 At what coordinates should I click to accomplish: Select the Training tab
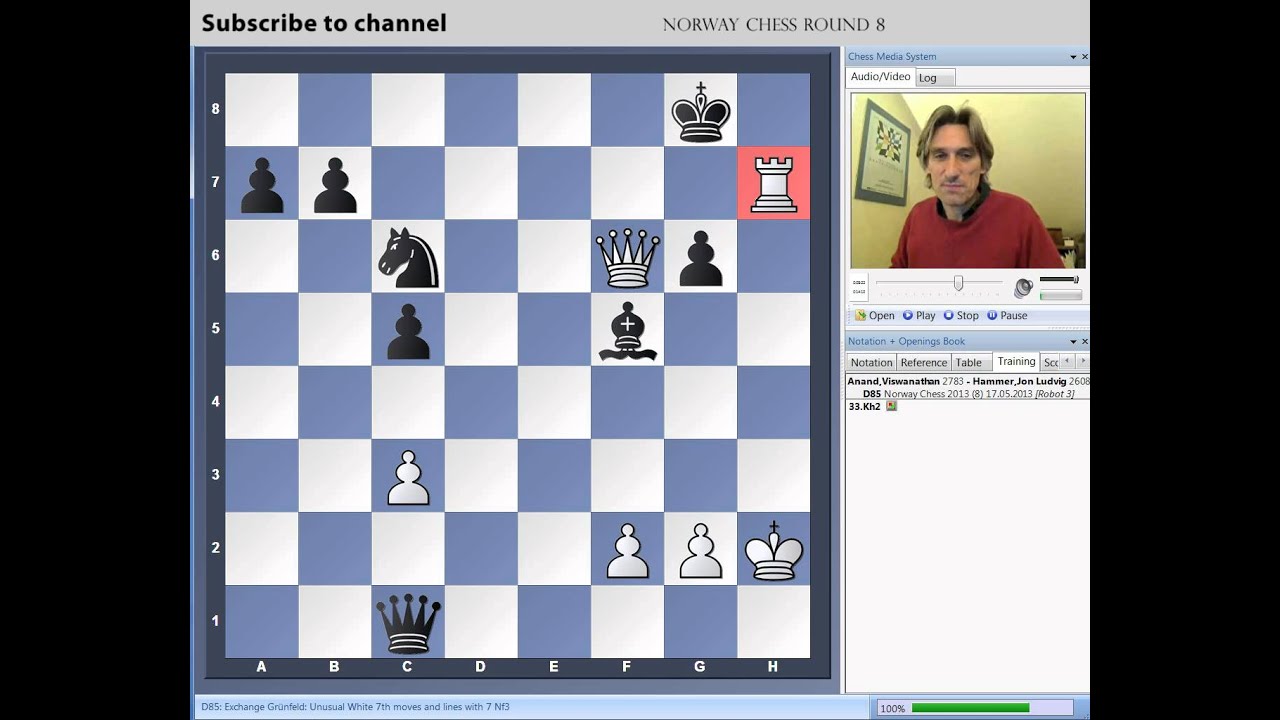(x=1016, y=361)
